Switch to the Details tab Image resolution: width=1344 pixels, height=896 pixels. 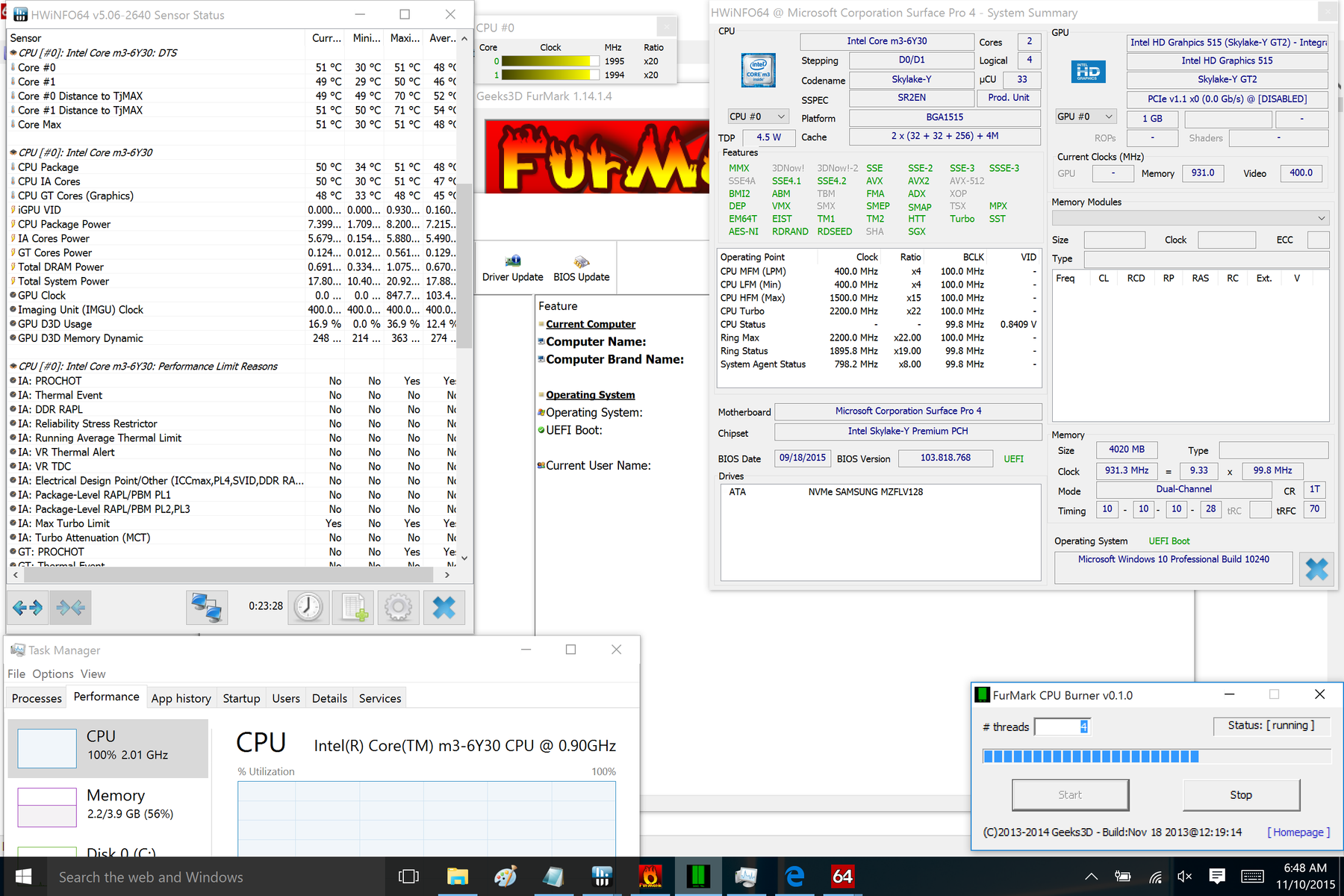(329, 698)
